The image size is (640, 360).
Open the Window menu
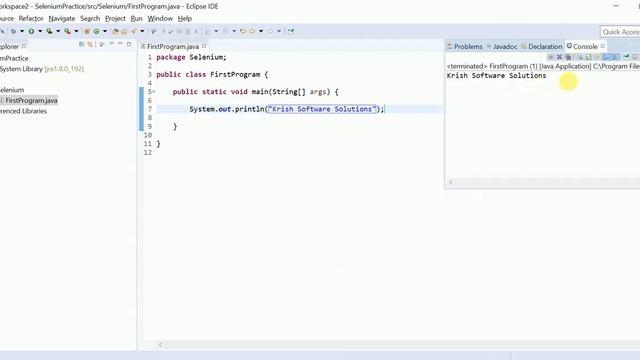point(160,18)
